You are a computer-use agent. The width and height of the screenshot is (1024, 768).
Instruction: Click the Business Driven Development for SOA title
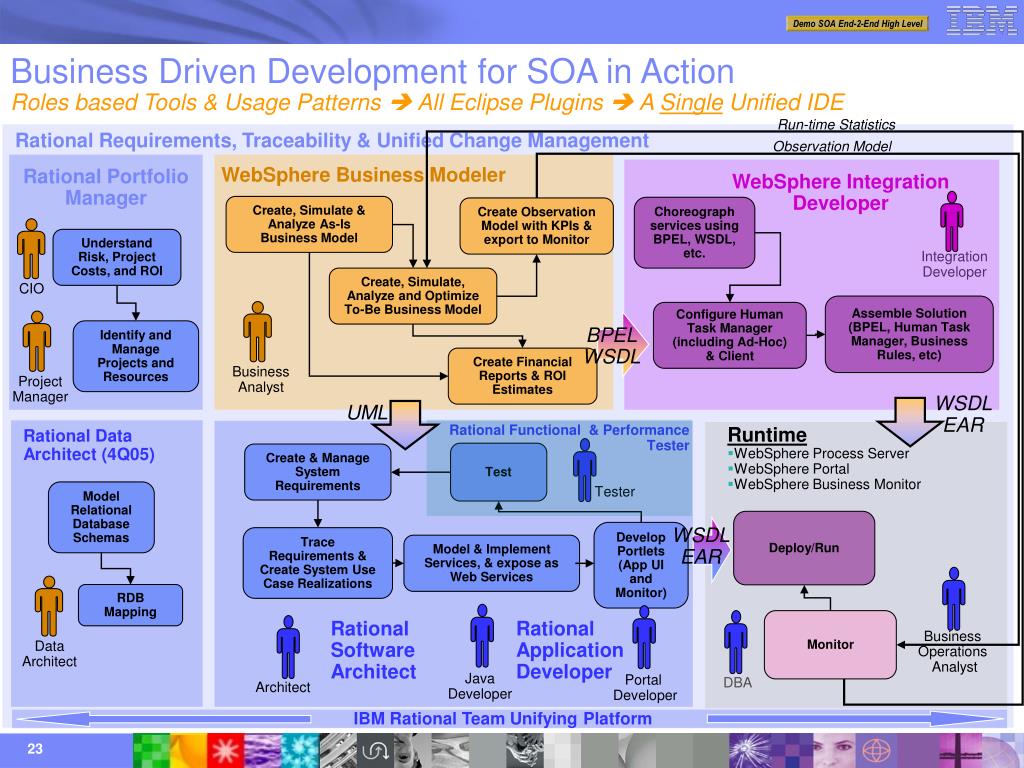[x=373, y=72]
